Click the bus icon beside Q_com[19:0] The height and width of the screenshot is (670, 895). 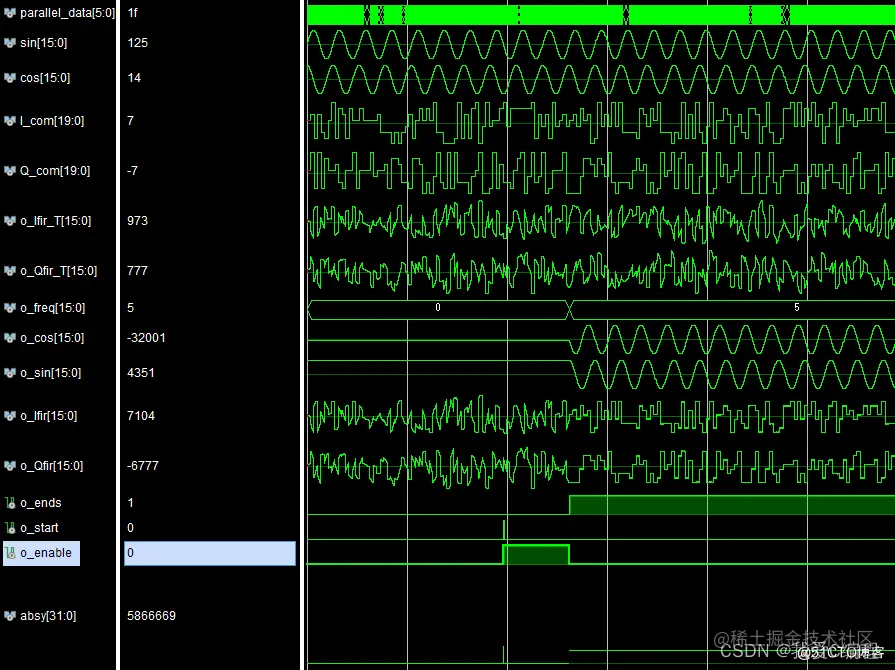pos(10,171)
